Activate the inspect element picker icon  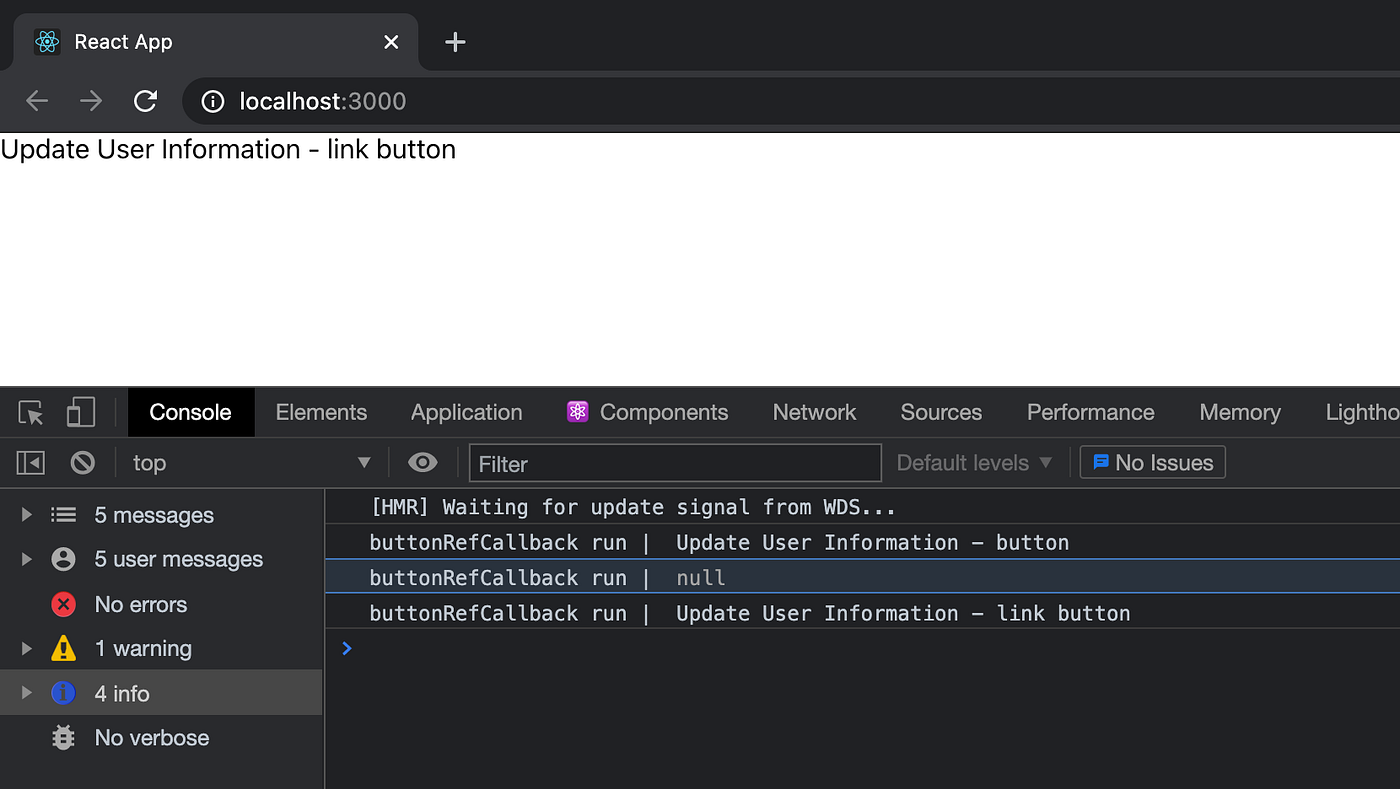click(31, 413)
